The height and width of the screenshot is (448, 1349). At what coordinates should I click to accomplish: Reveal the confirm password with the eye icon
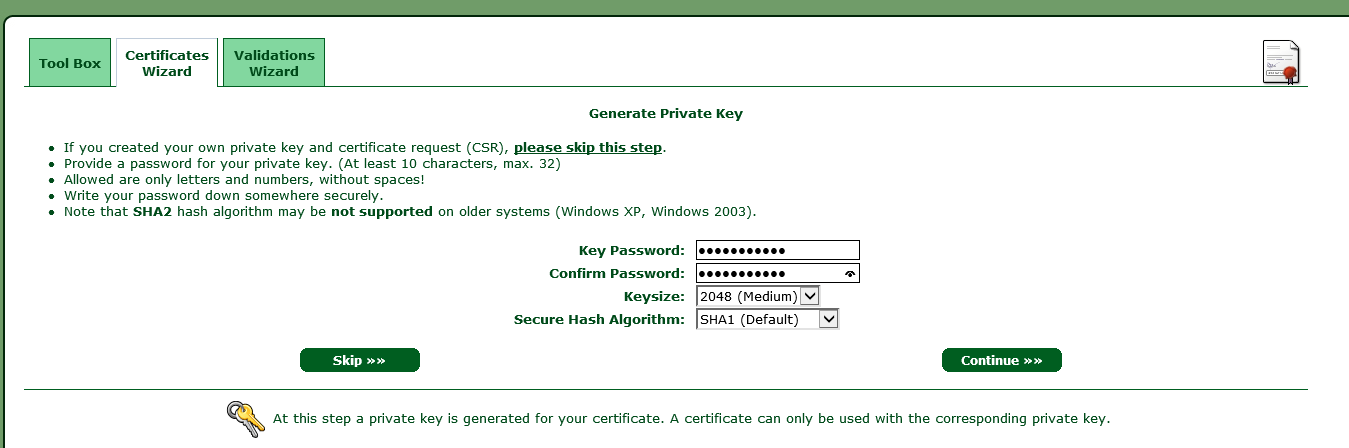[x=850, y=273]
